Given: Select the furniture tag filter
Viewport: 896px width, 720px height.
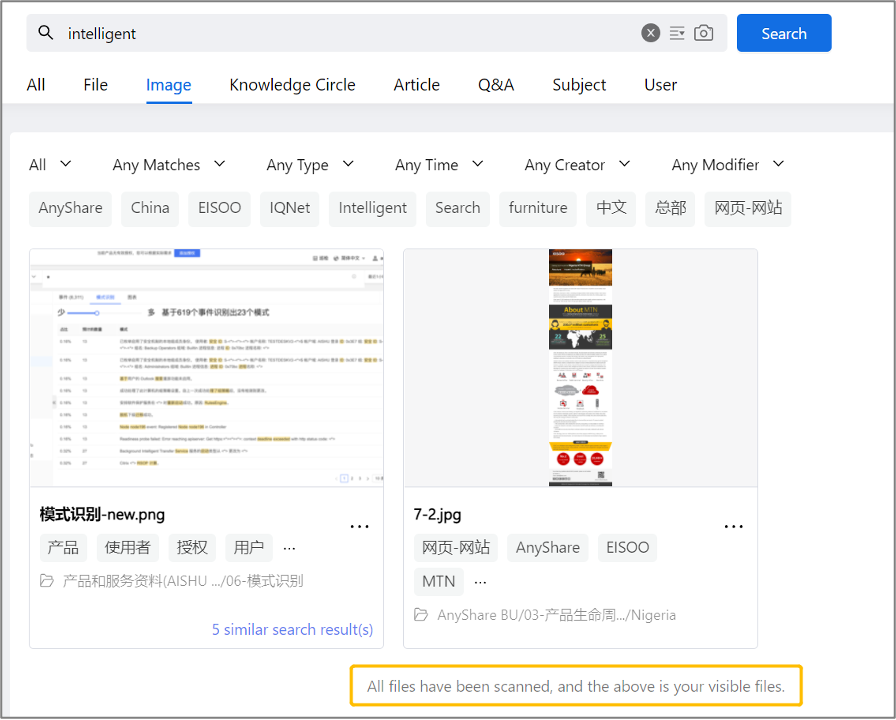Looking at the screenshot, I should click(538, 208).
